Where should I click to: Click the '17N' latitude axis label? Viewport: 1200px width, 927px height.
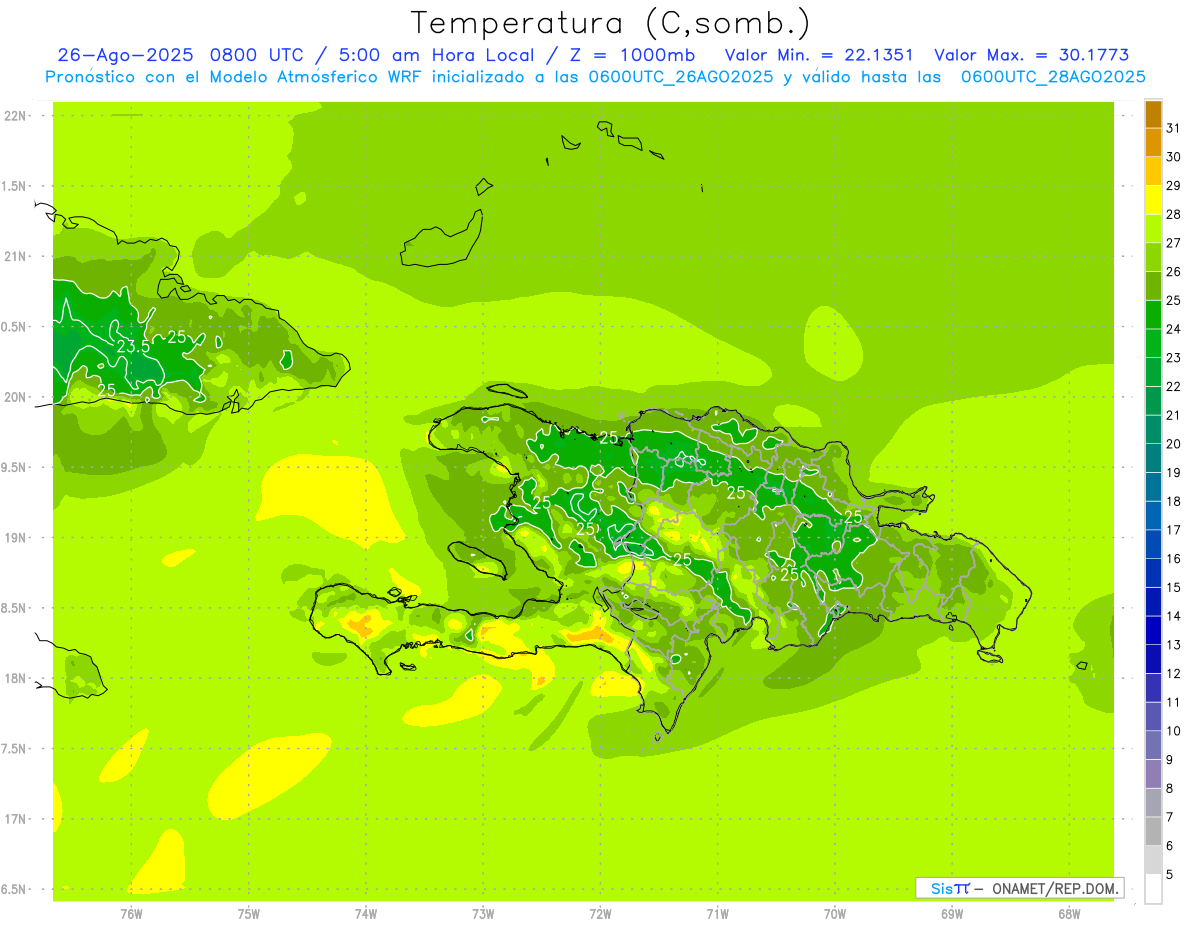click(x=14, y=820)
